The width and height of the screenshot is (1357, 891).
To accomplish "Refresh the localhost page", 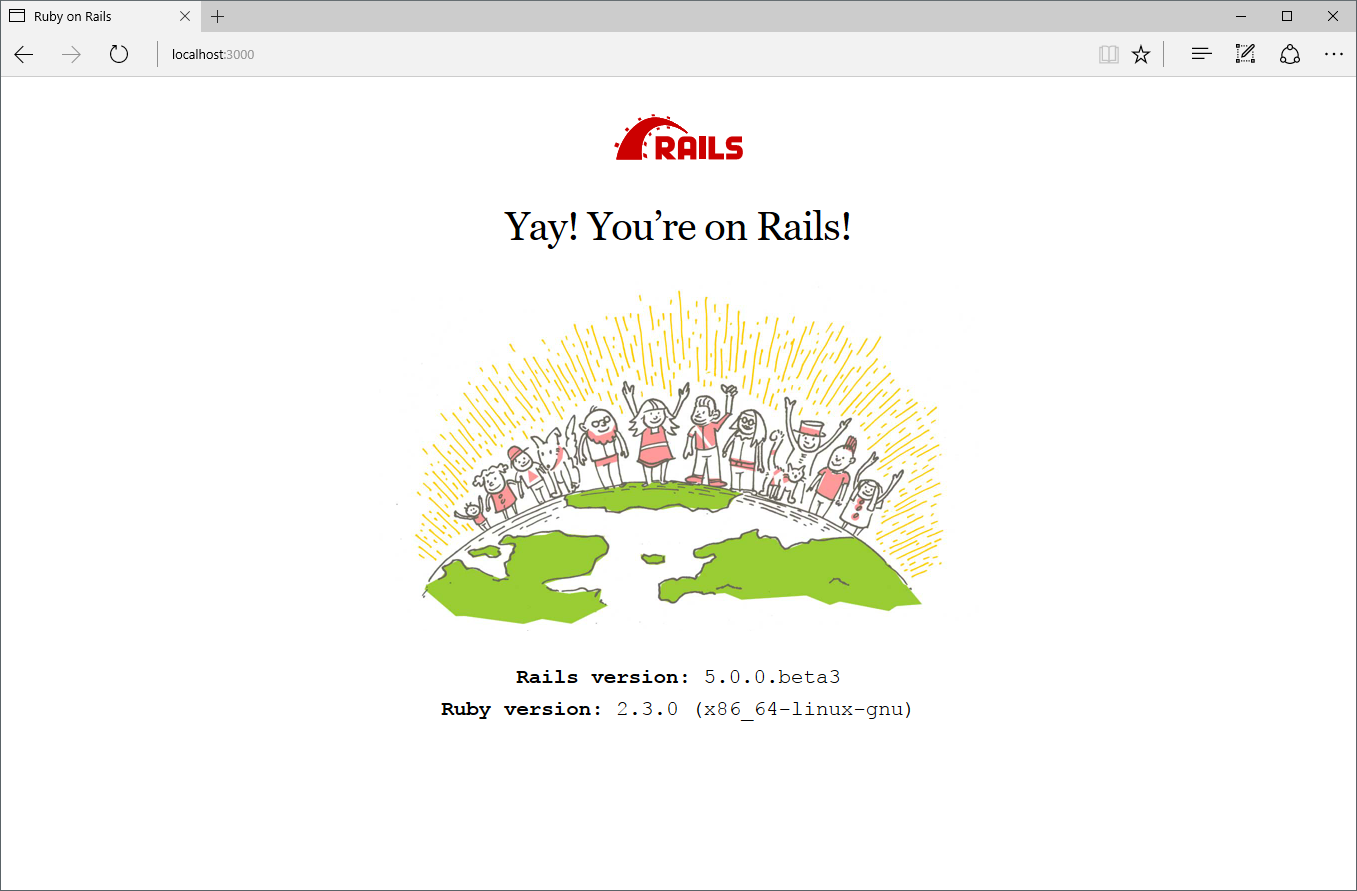I will coord(119,54).
